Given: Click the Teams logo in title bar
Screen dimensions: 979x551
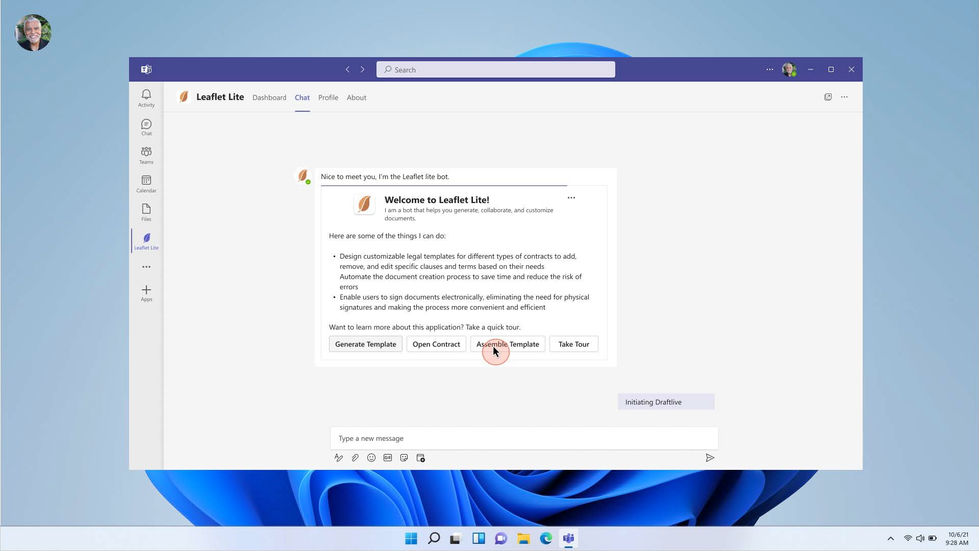Looking at the screenshot, I should [146, 69].
